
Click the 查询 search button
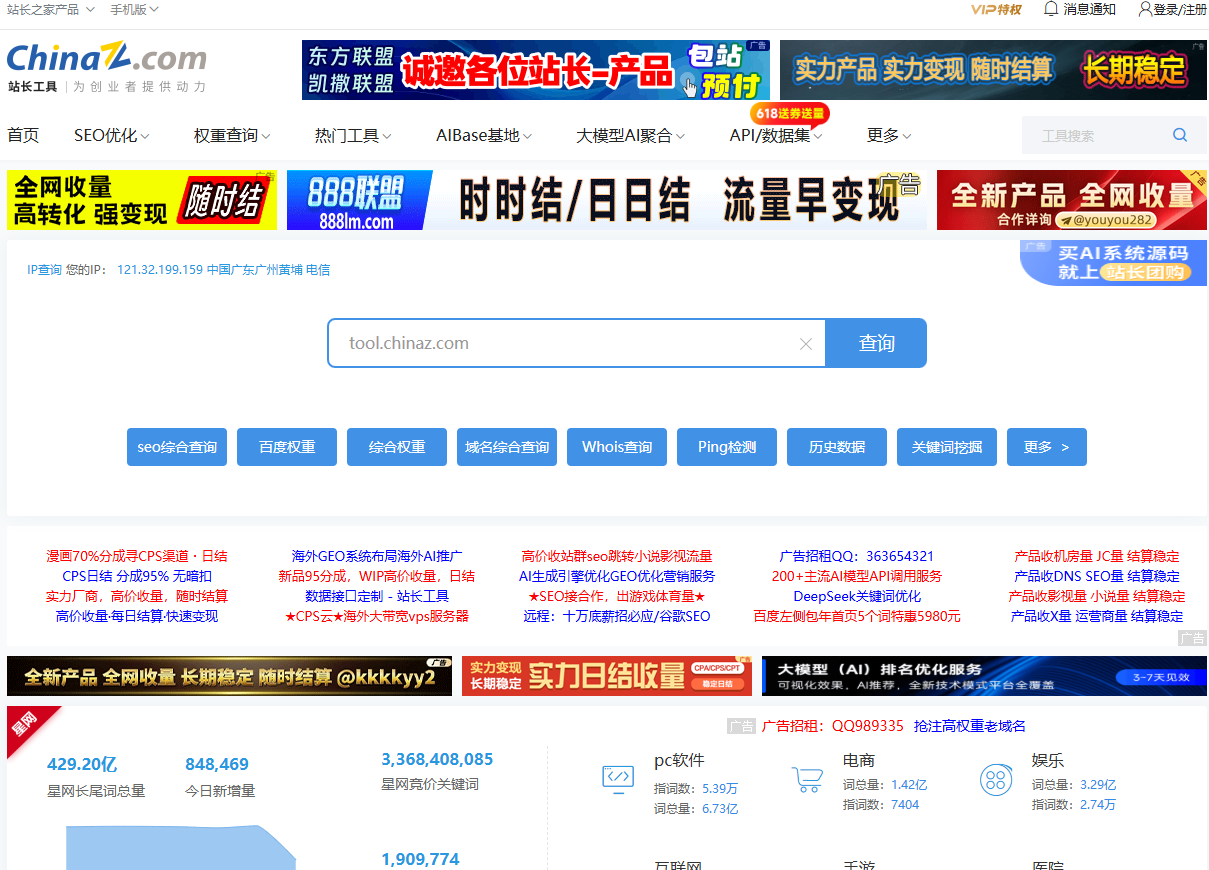pos(876,343)
